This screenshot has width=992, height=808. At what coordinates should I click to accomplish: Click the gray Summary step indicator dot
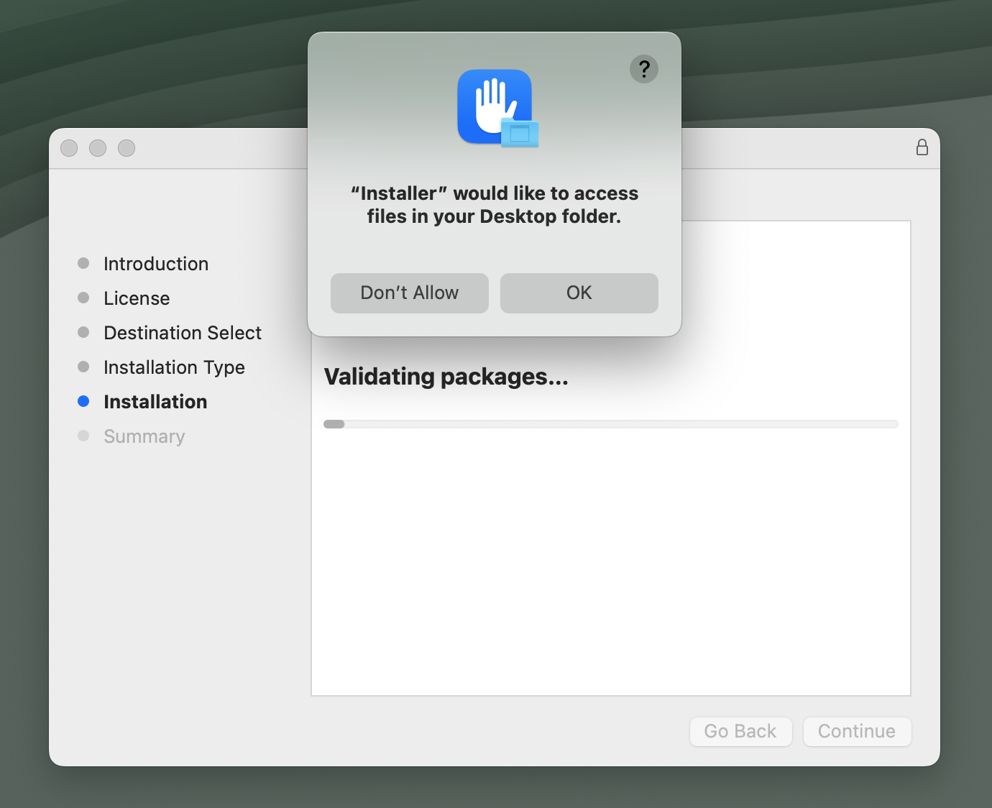84,436
